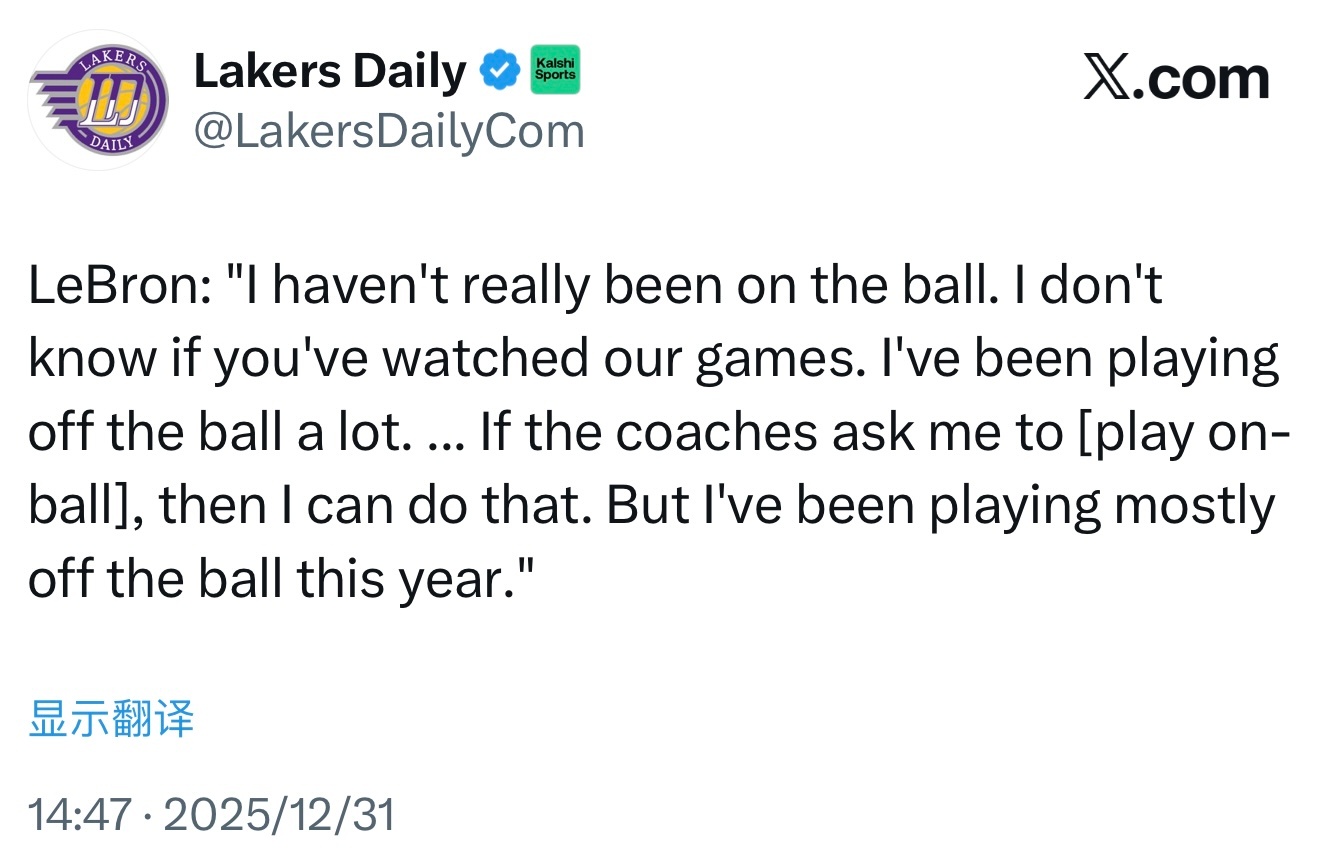Click the green Kalshi Sports badge
Screen dimensions: 1320x854
pyautogui.click(x=554, y=70)
